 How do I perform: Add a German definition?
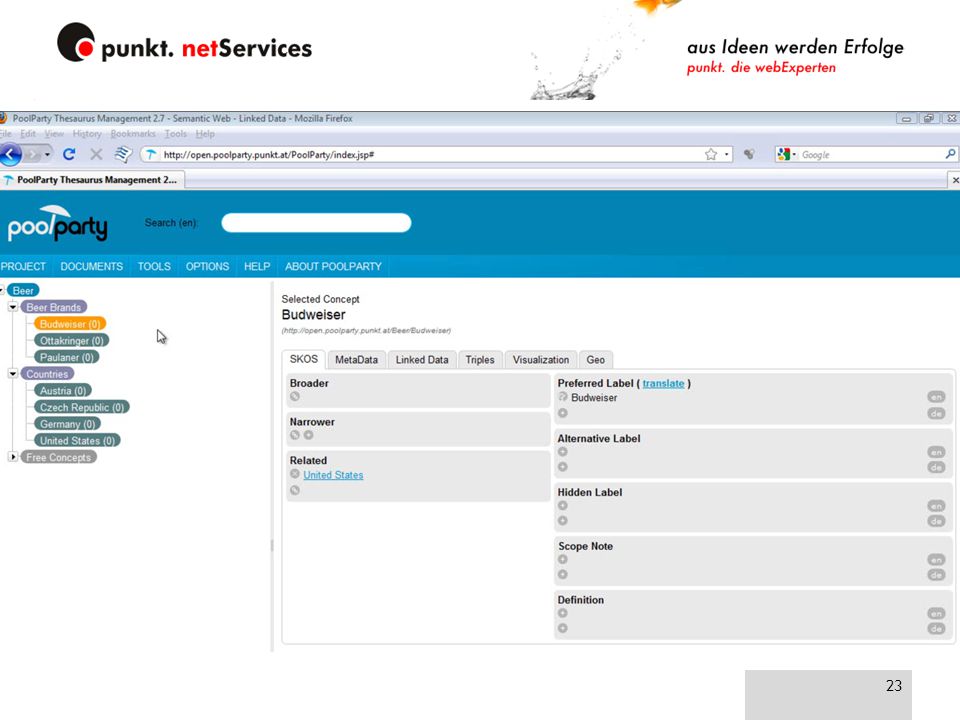click(563, 629)
